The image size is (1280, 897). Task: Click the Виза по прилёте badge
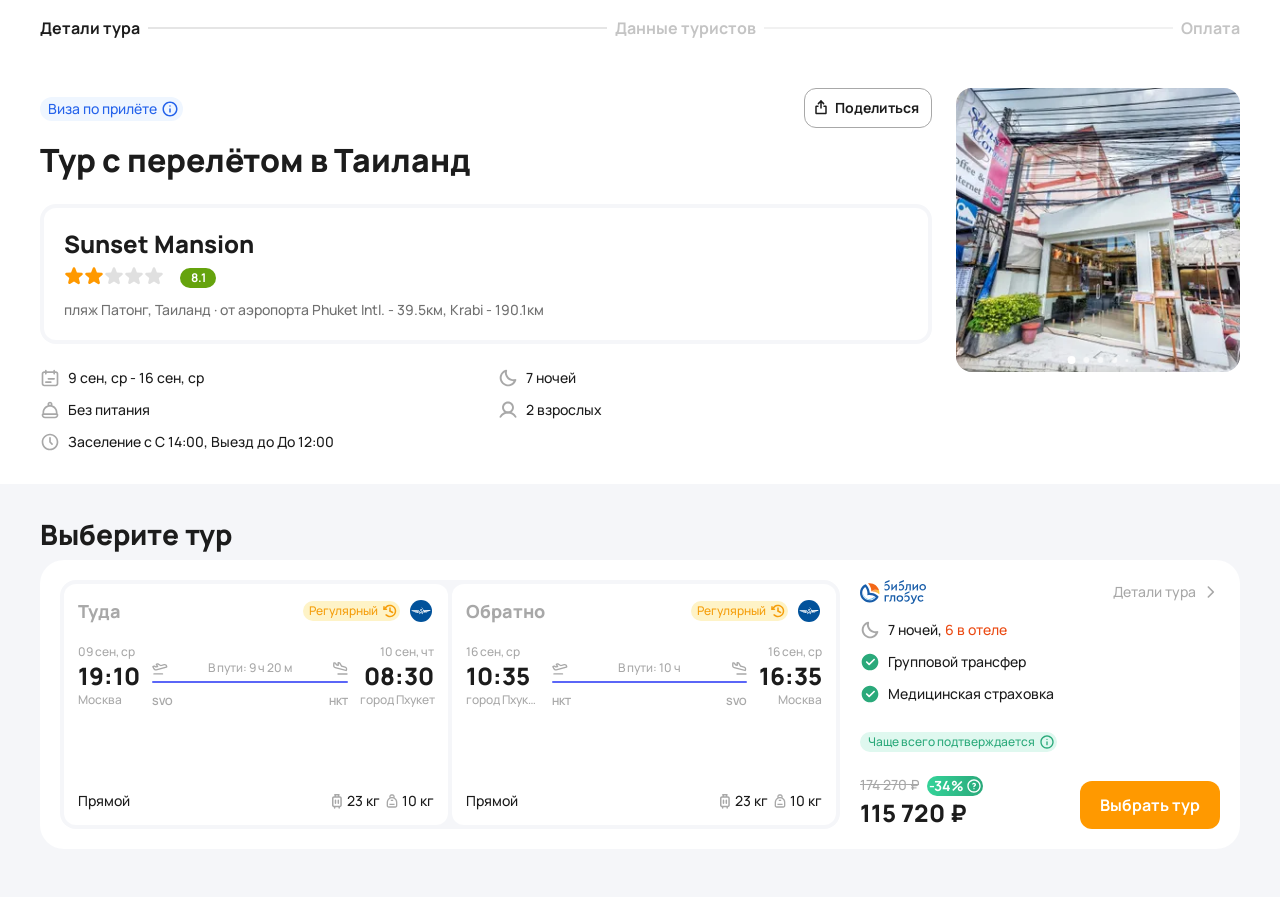coord(112,109)
